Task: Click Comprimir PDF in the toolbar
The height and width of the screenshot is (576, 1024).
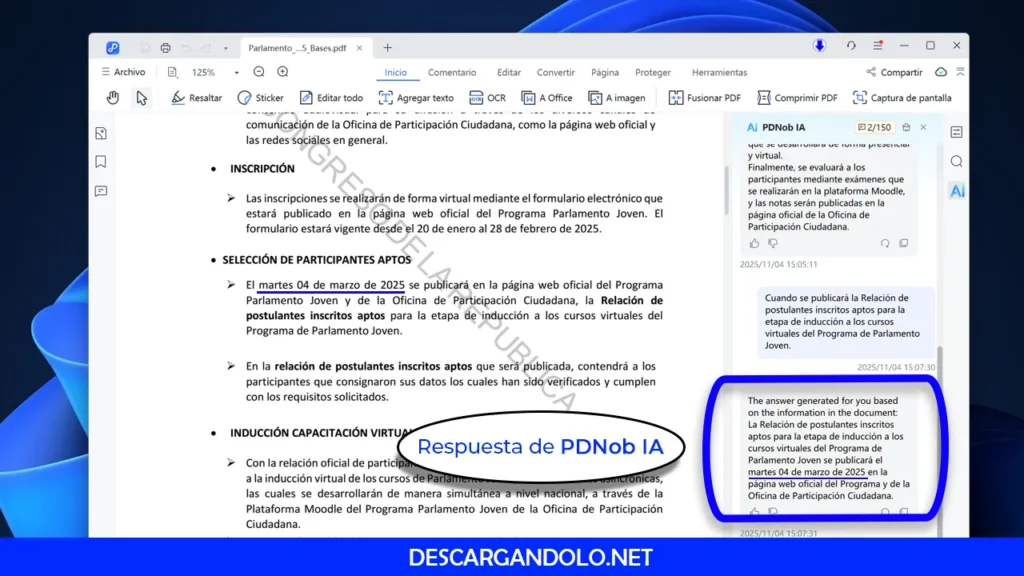Action: [796, 97]
